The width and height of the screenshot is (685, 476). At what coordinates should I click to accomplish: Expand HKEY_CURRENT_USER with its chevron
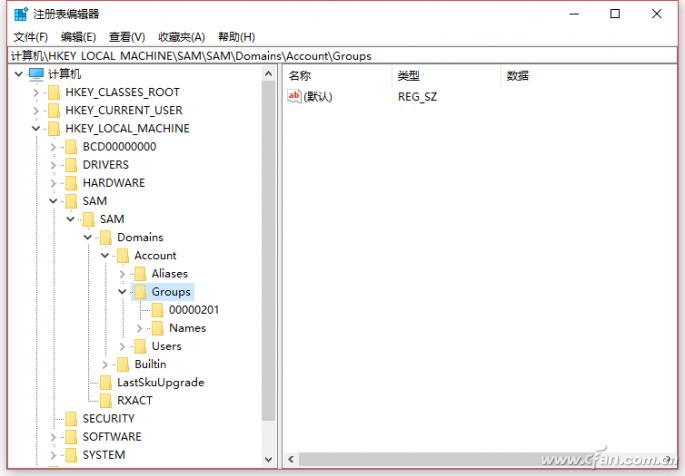[x=36, y=111]
